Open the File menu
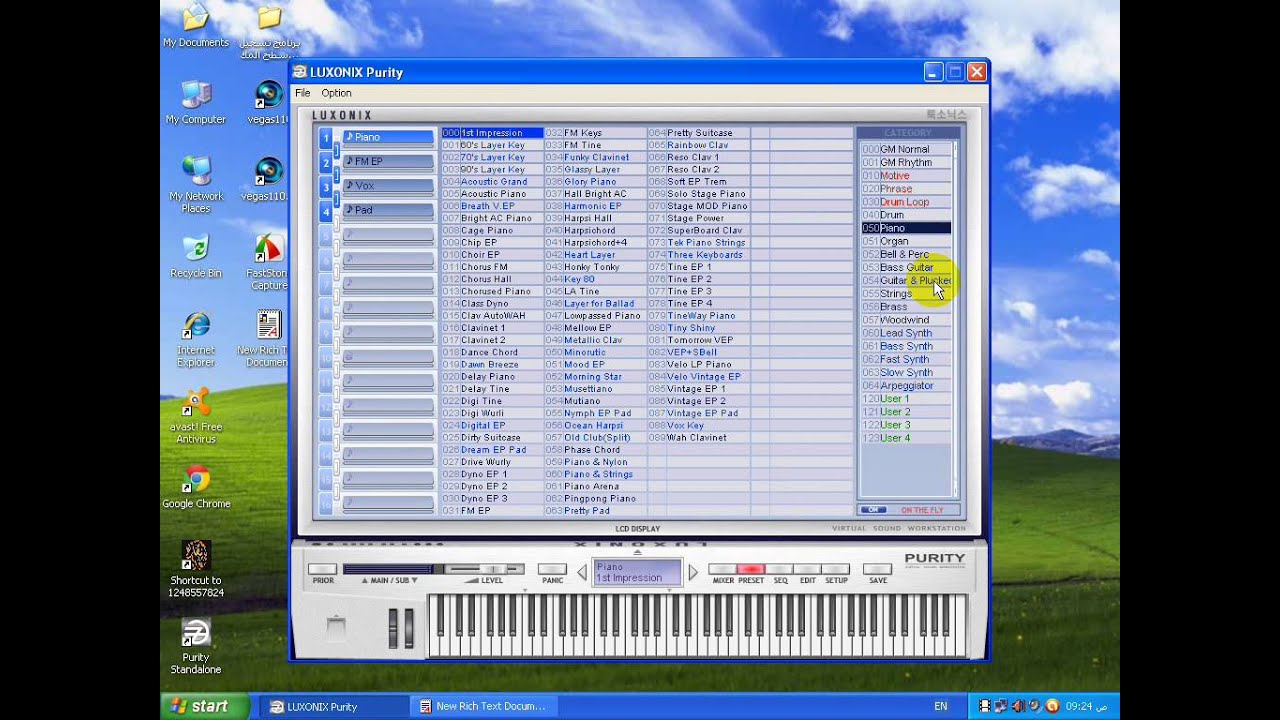Screen dimensions: 1280x720 point(302,93)
